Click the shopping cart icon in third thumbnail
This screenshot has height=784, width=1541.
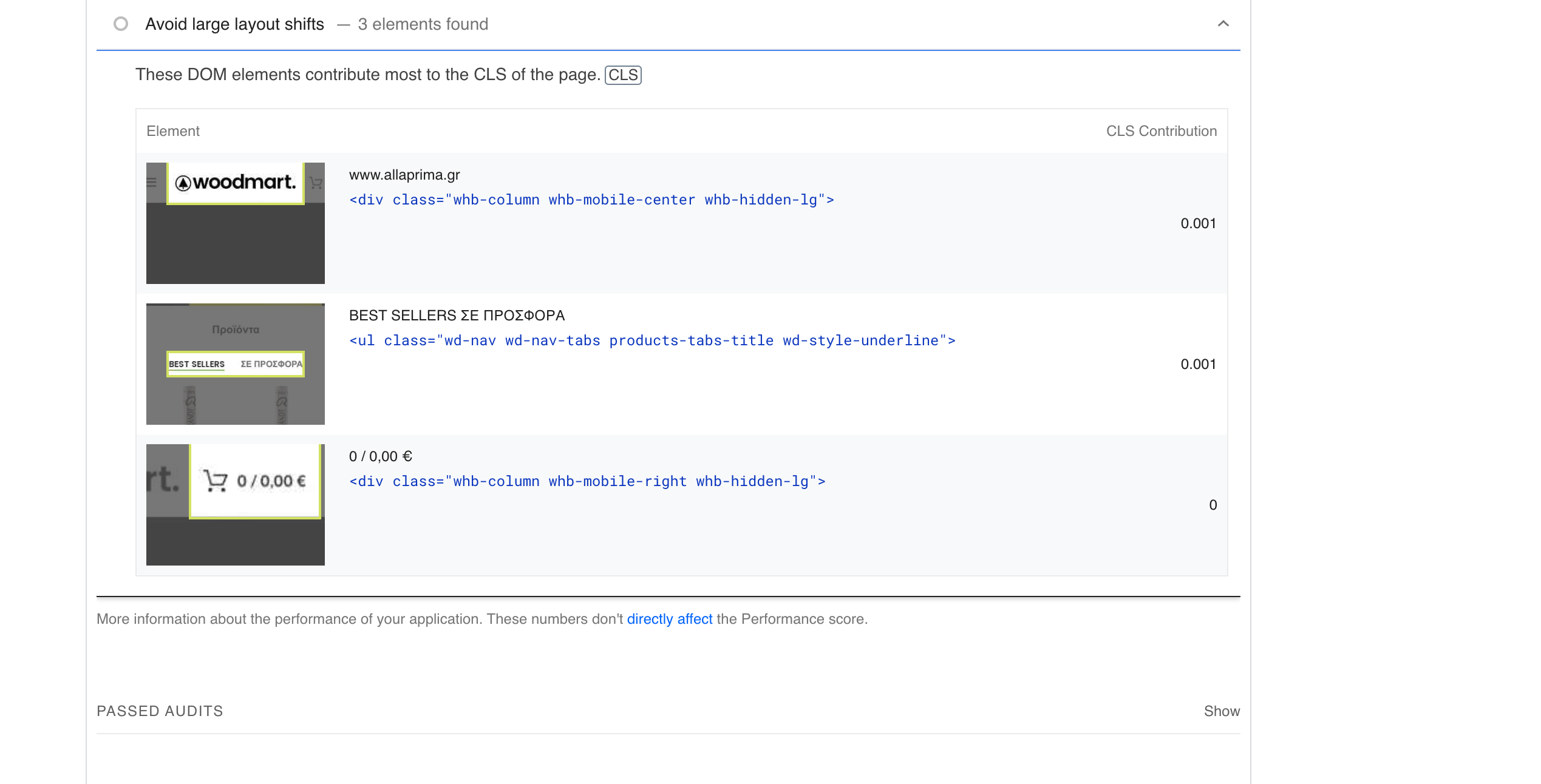pyautogui.click(x=215, y=481)
